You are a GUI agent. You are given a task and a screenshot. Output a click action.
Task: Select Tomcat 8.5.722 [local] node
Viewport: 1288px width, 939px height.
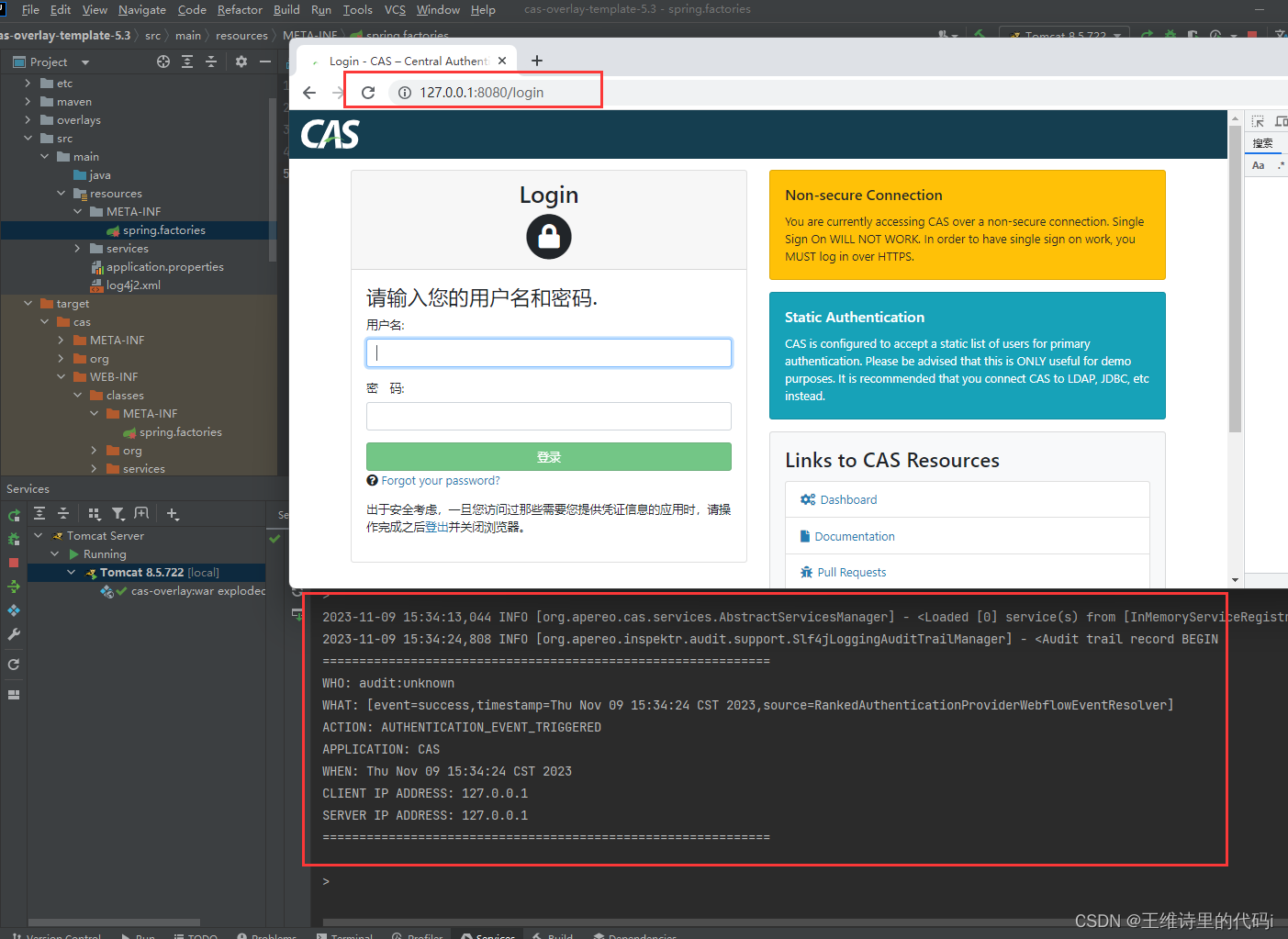point(159,573)
